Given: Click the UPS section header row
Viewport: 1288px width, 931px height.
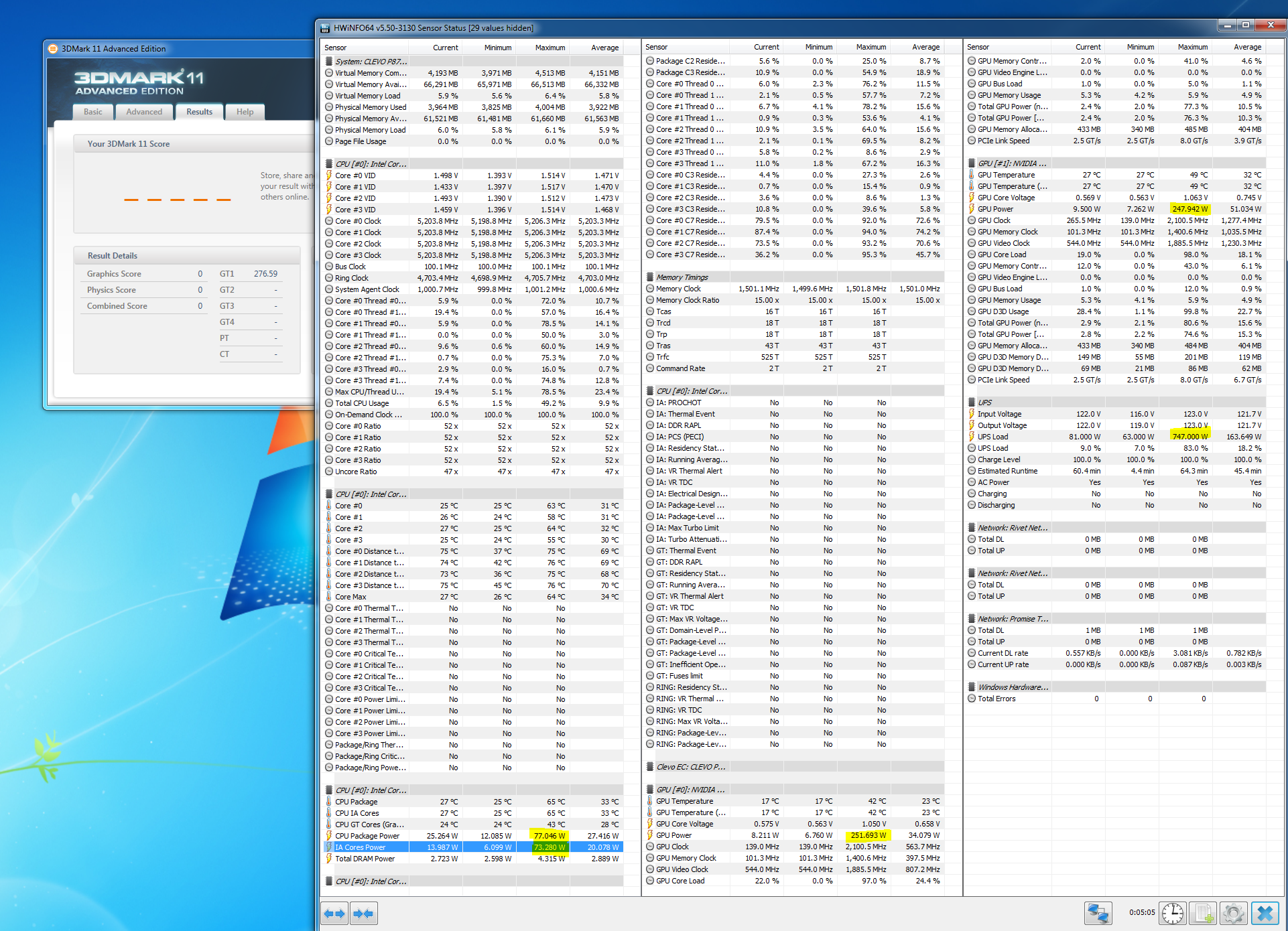Looking at the screenshot, I should point(985,403).
